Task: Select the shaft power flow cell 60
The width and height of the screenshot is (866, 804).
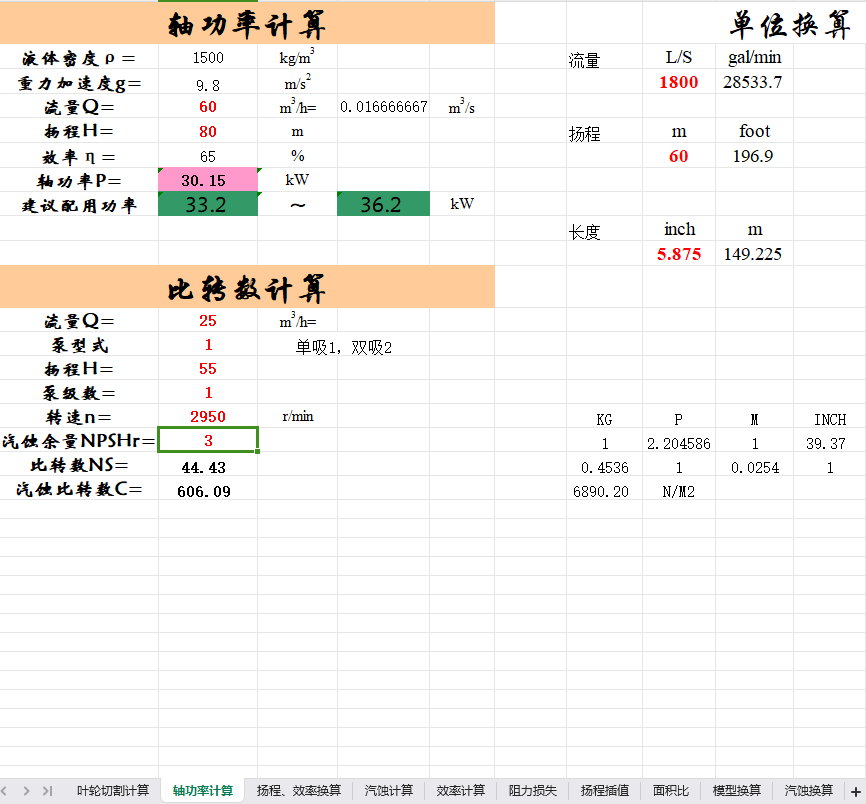Action: click(x=208, y=106)
